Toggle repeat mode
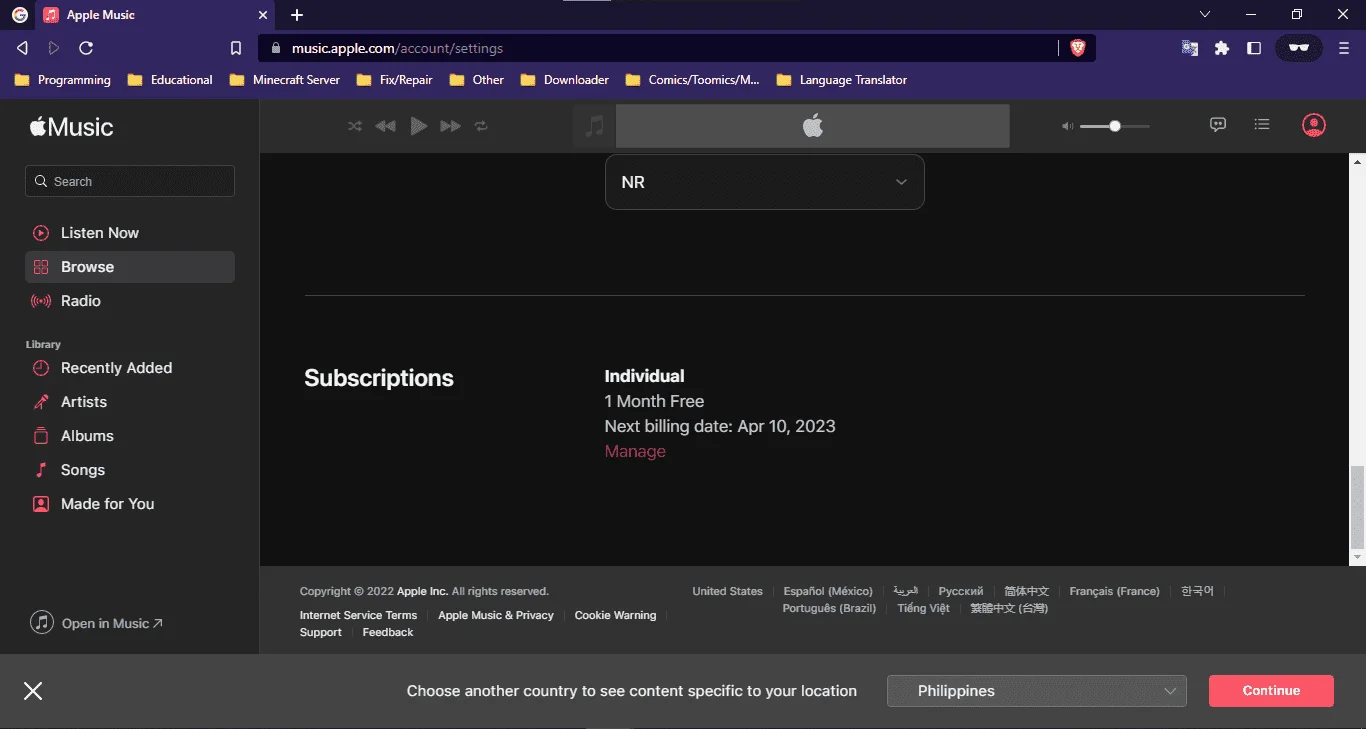This screenshot has height=729, width=1366. pos(481,126)
